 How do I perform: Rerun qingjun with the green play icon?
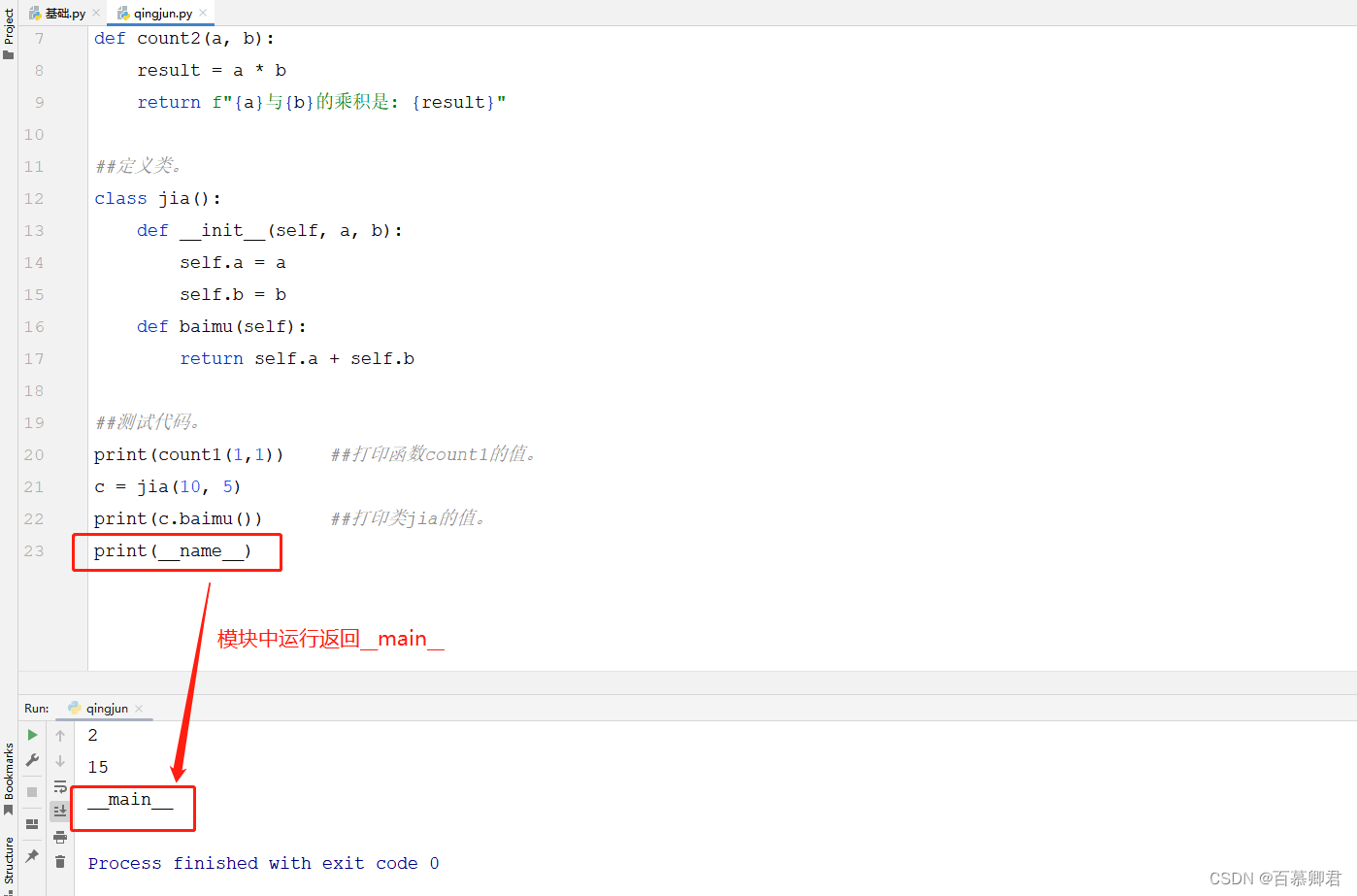click(x=32, y=735)
